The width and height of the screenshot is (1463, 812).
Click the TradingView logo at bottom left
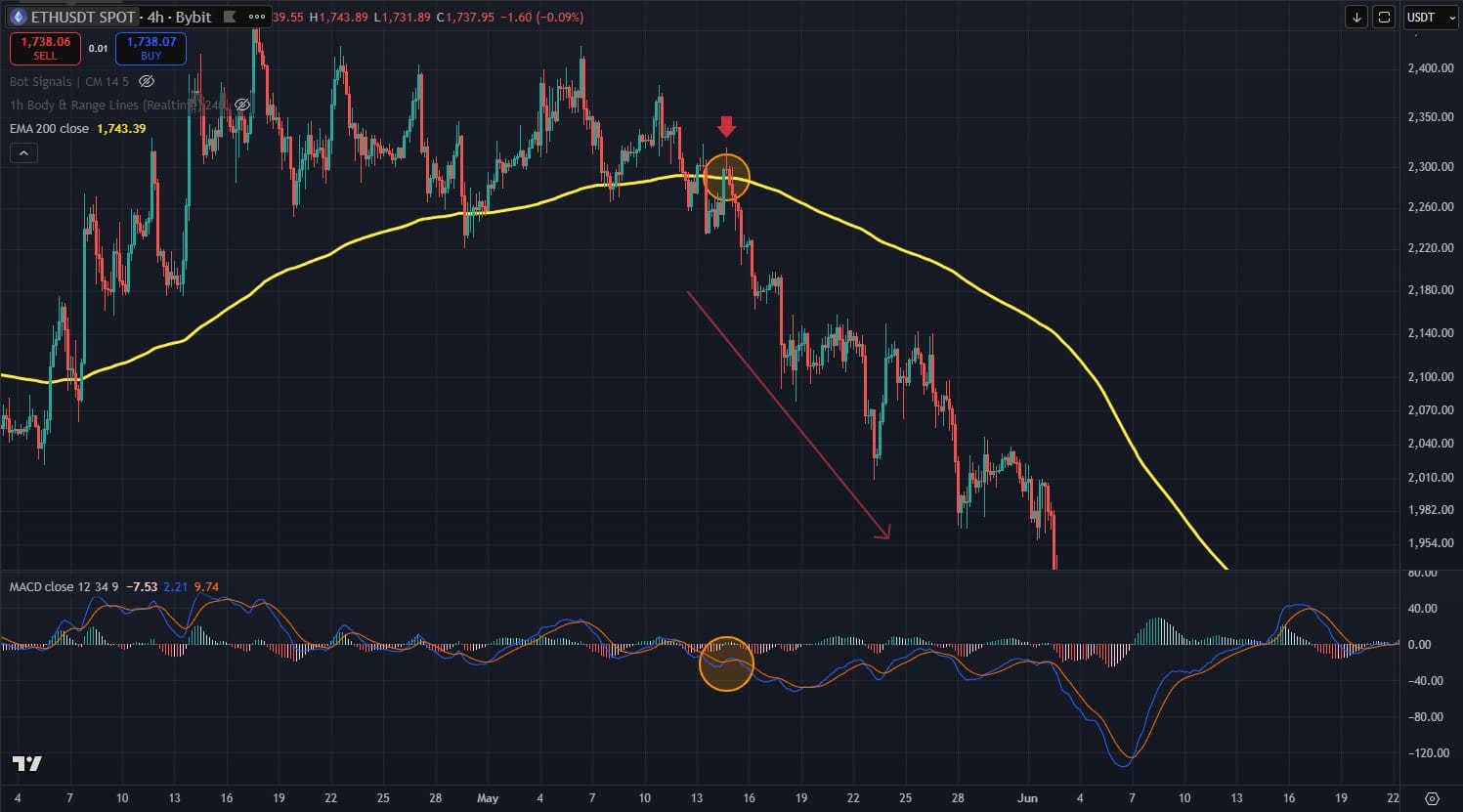click(27, 763)
